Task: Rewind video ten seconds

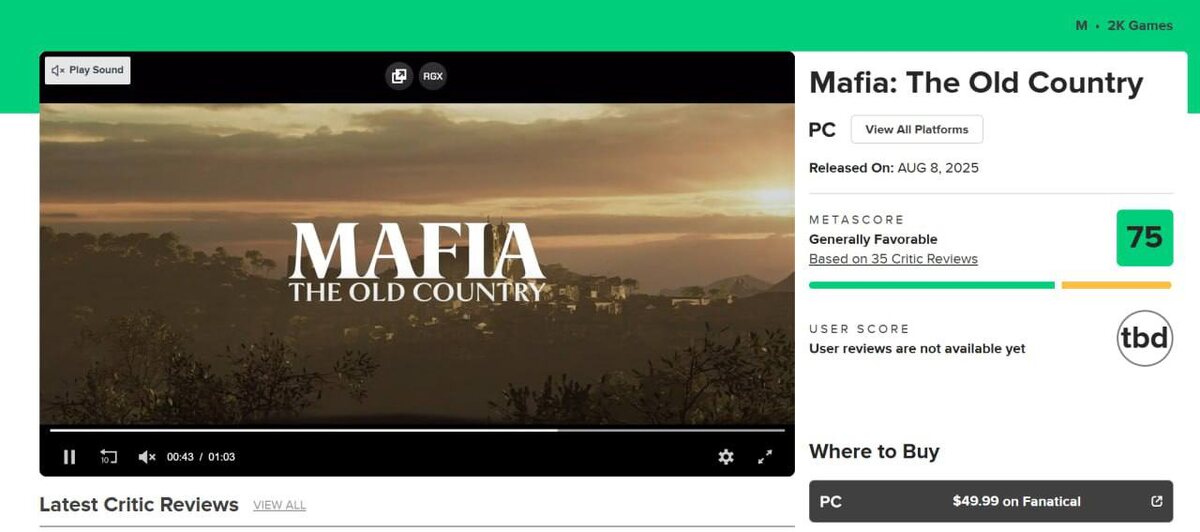Action: [108, 457]
